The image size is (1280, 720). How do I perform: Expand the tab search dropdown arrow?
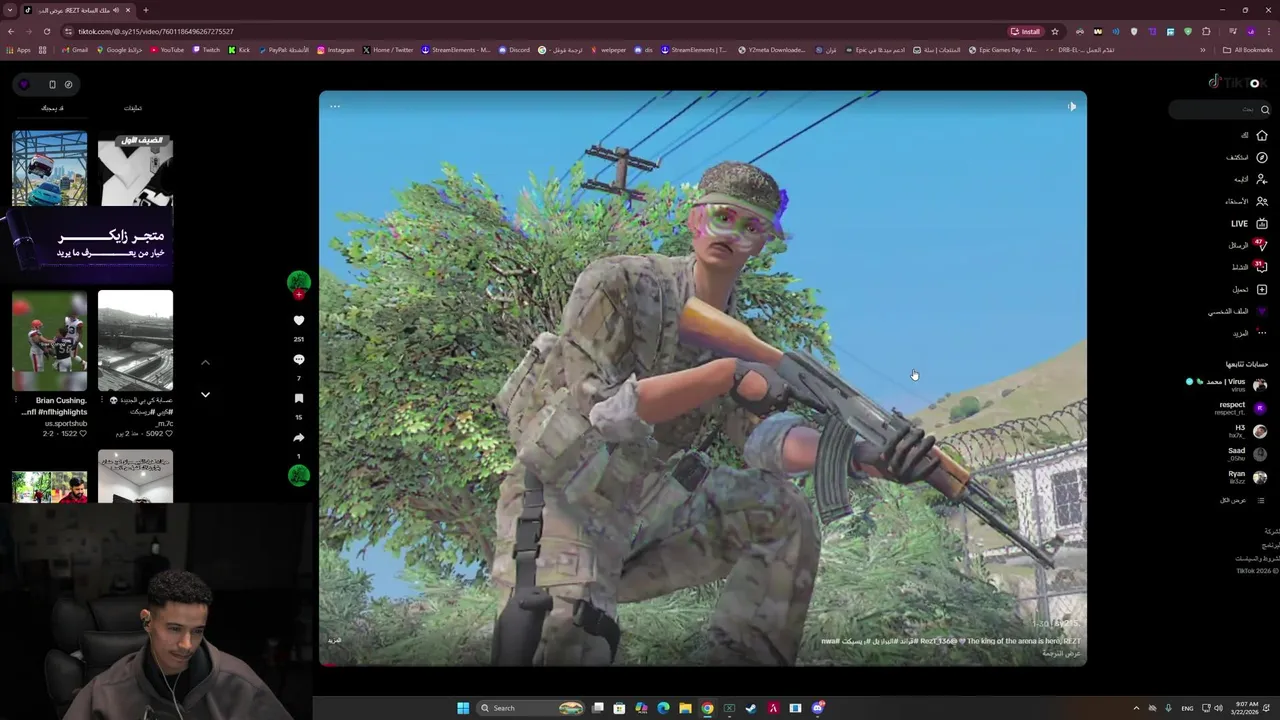10,10
